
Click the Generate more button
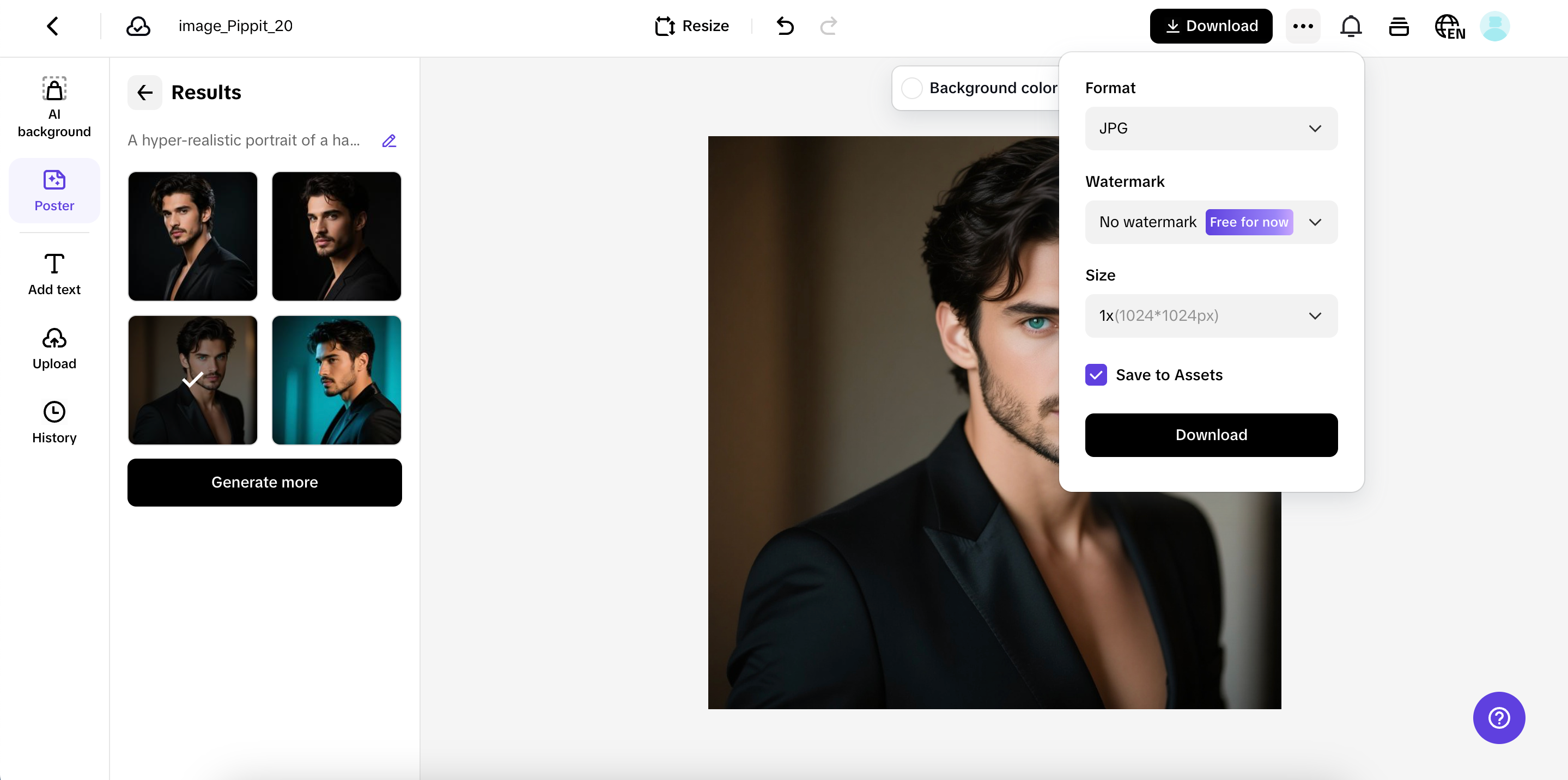coord(264,482)
